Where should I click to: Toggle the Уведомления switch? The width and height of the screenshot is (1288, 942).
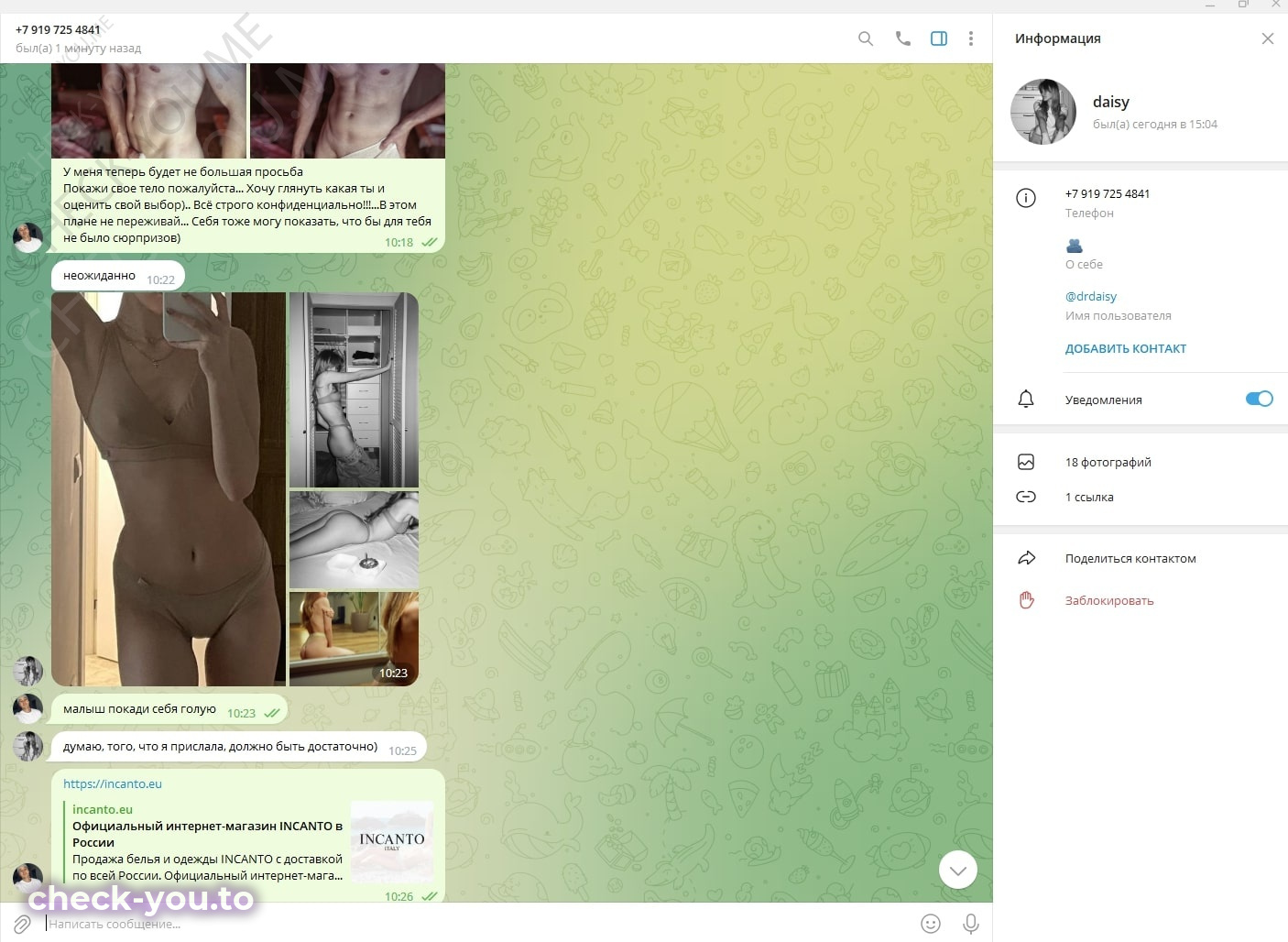(x=1260, y=399)
